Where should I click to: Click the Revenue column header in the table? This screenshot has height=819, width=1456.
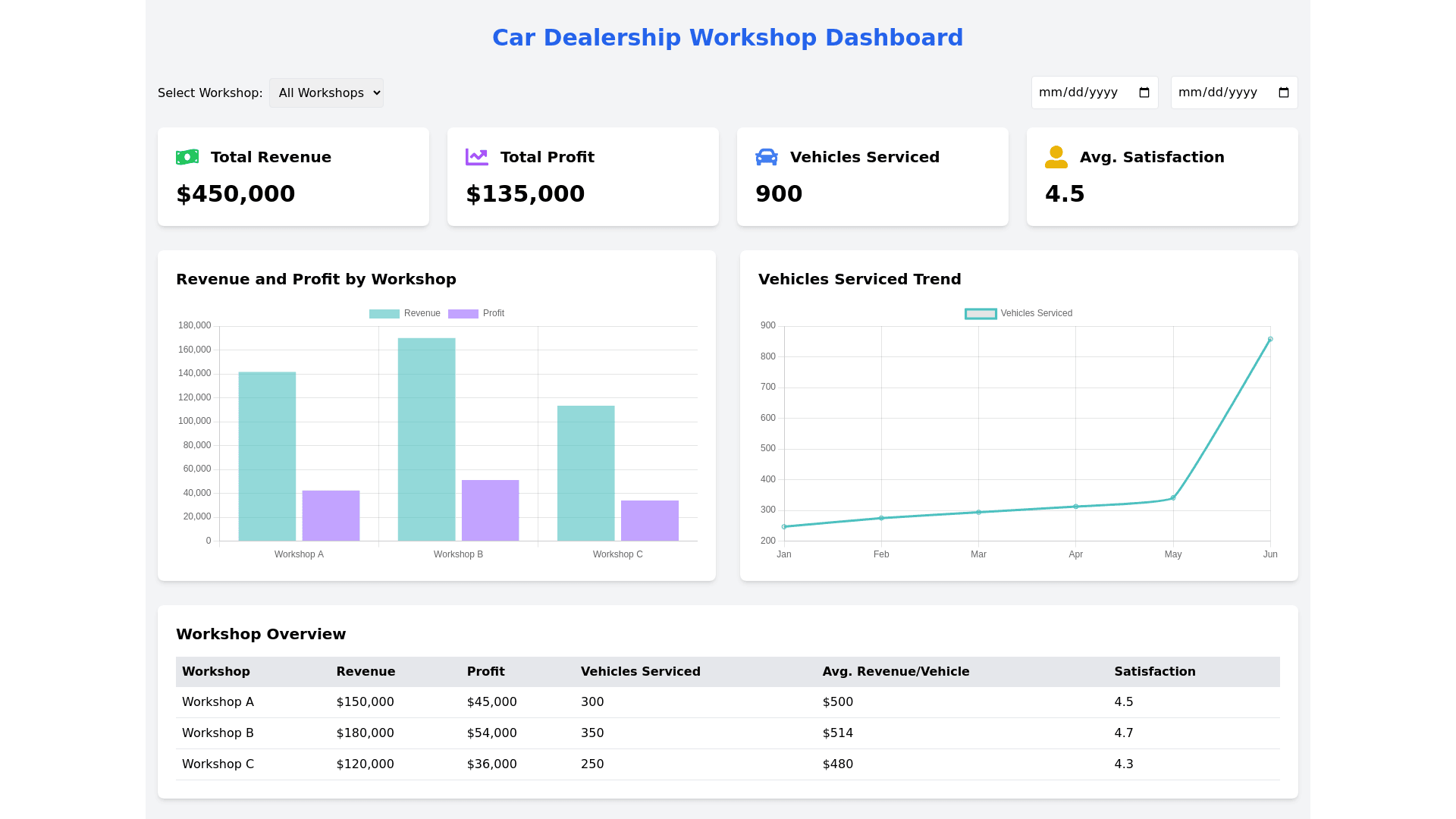click(366, 672)
